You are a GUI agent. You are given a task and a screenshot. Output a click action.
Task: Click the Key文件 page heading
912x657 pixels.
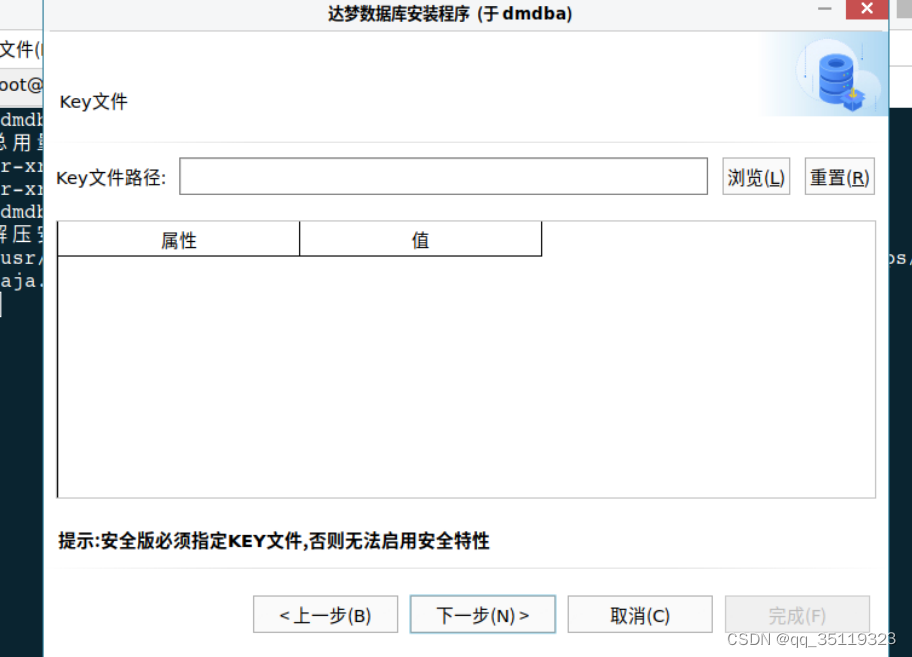tap(94, 102)
